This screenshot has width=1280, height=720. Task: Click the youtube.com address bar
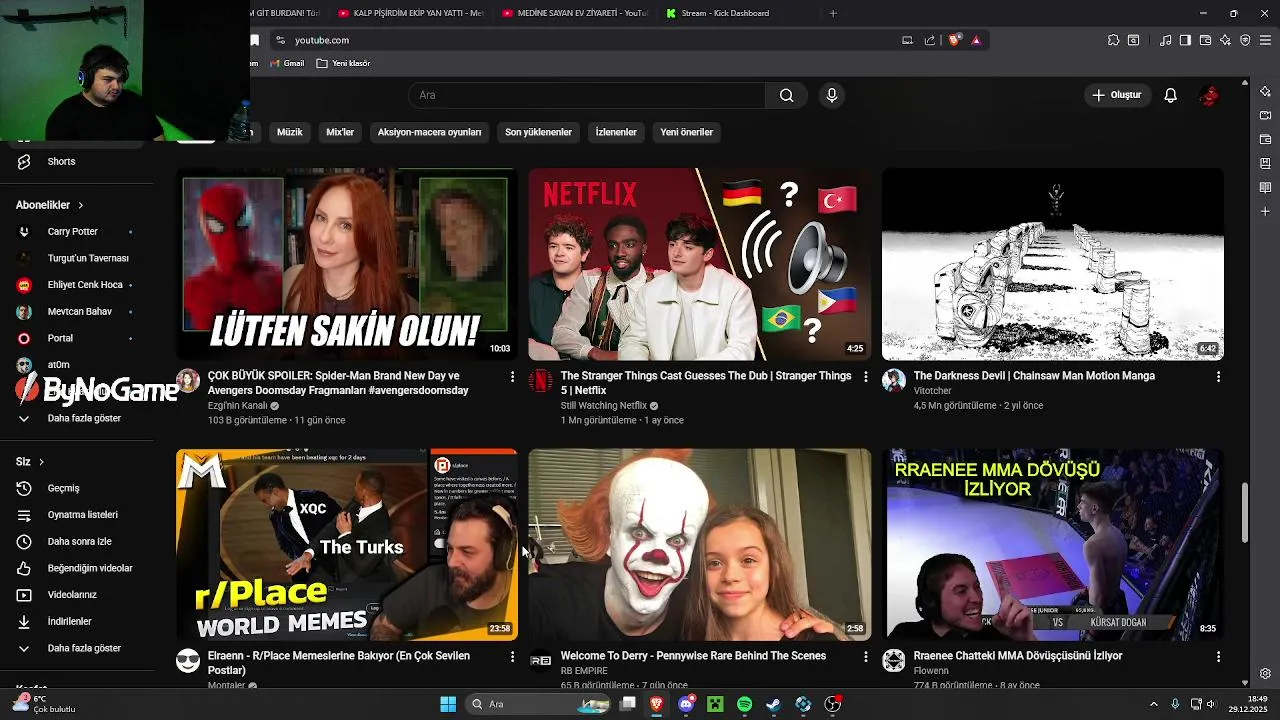590,40
